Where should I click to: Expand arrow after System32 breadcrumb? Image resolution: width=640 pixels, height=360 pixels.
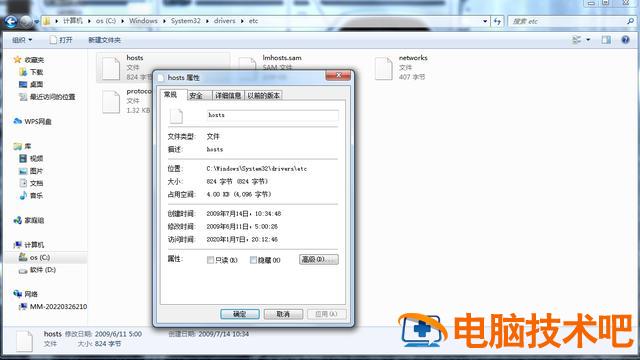(x=207, y=21)
